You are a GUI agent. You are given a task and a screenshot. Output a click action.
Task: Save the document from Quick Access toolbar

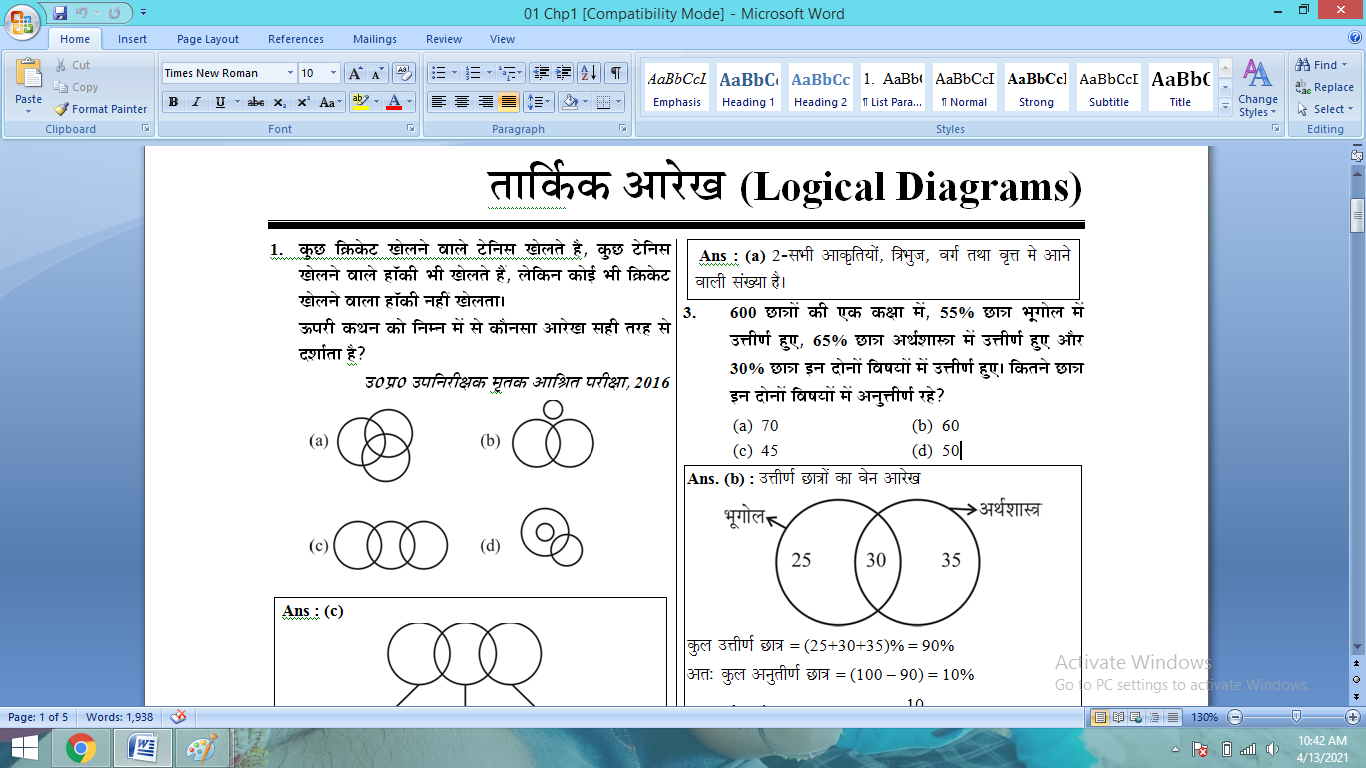point(60,13)
